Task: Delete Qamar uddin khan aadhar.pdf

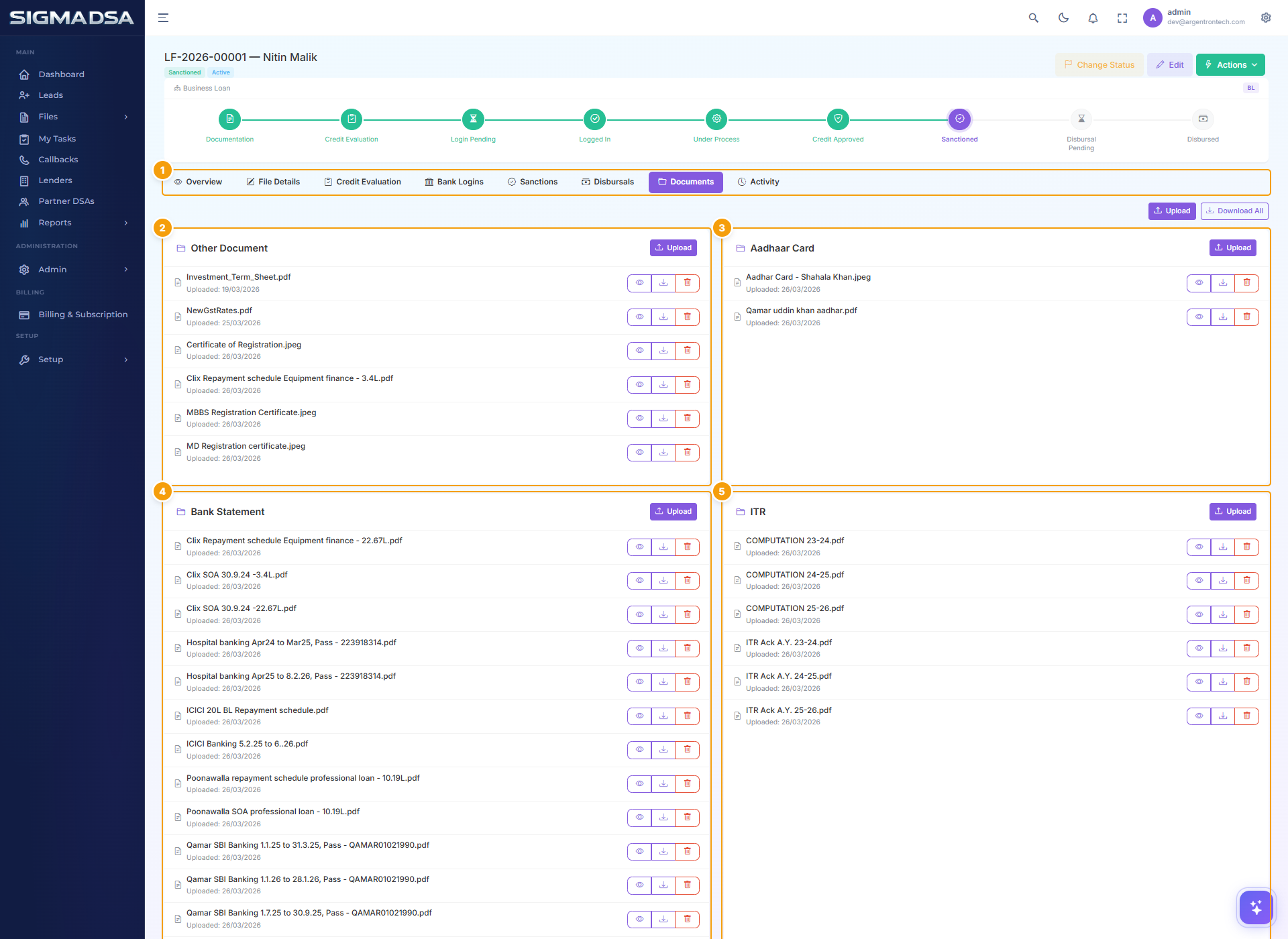Action: 1247,317
